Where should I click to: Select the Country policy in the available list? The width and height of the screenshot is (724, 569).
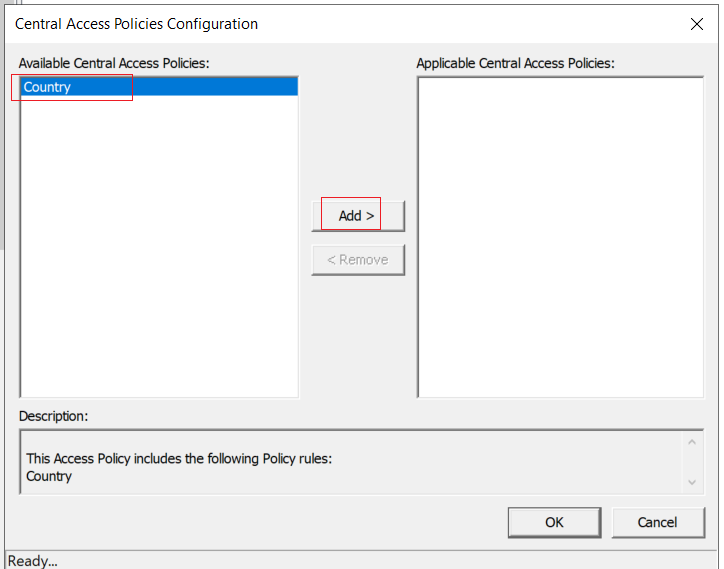coord(159,87)
